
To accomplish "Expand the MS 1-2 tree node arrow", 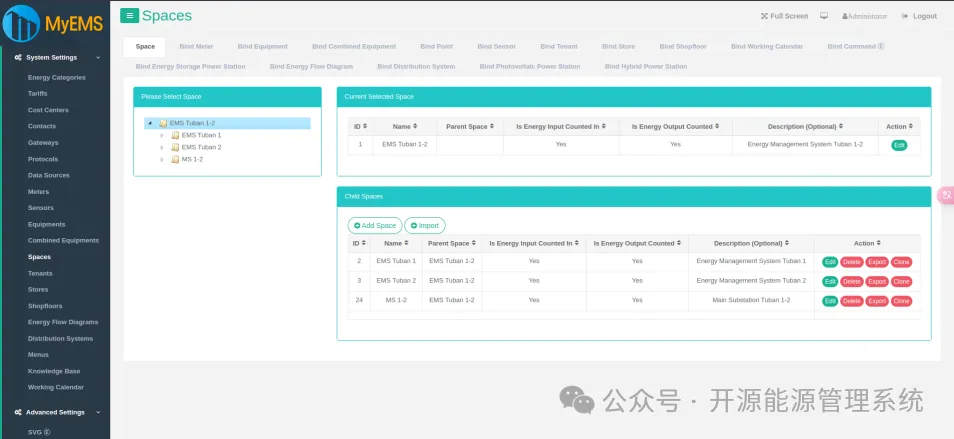I will click(x=162, y=160).
